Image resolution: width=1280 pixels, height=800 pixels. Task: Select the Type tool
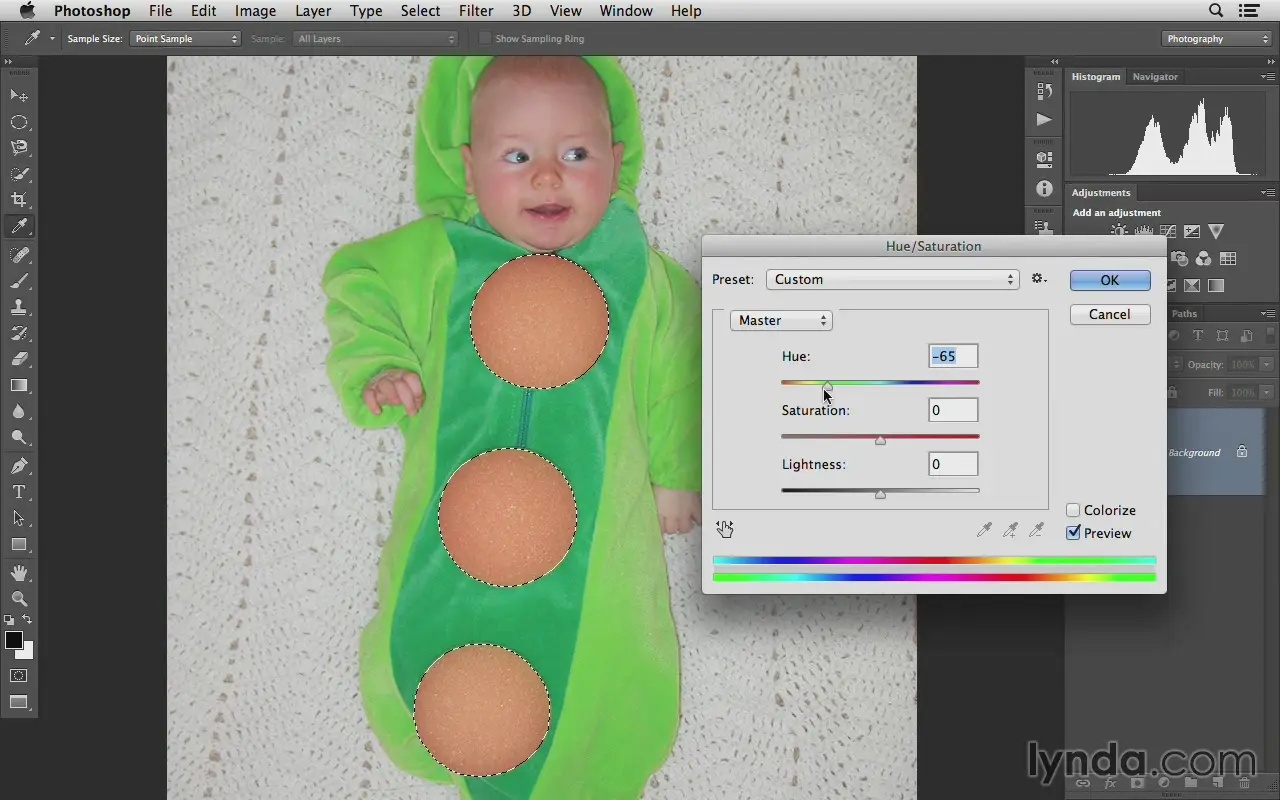(x=19, y=492)
